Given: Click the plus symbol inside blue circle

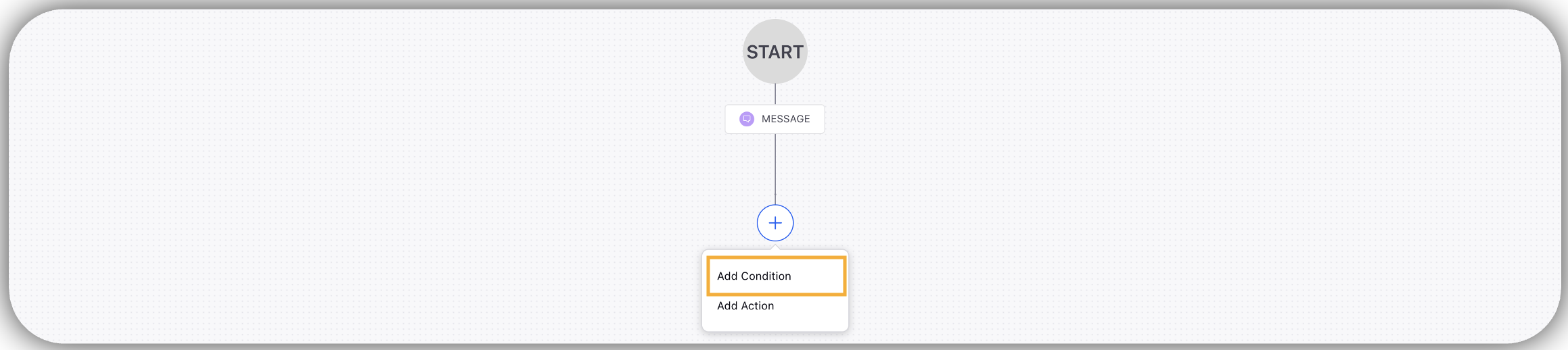Looking at the screenshot, I should point(775,223).
